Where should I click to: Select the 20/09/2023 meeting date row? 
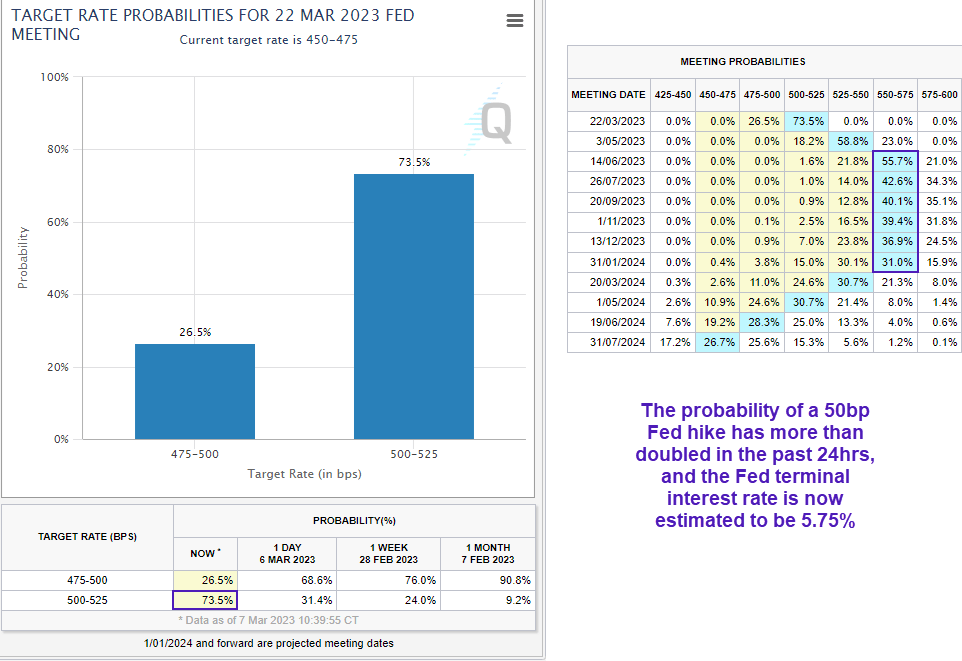[764, 201]
